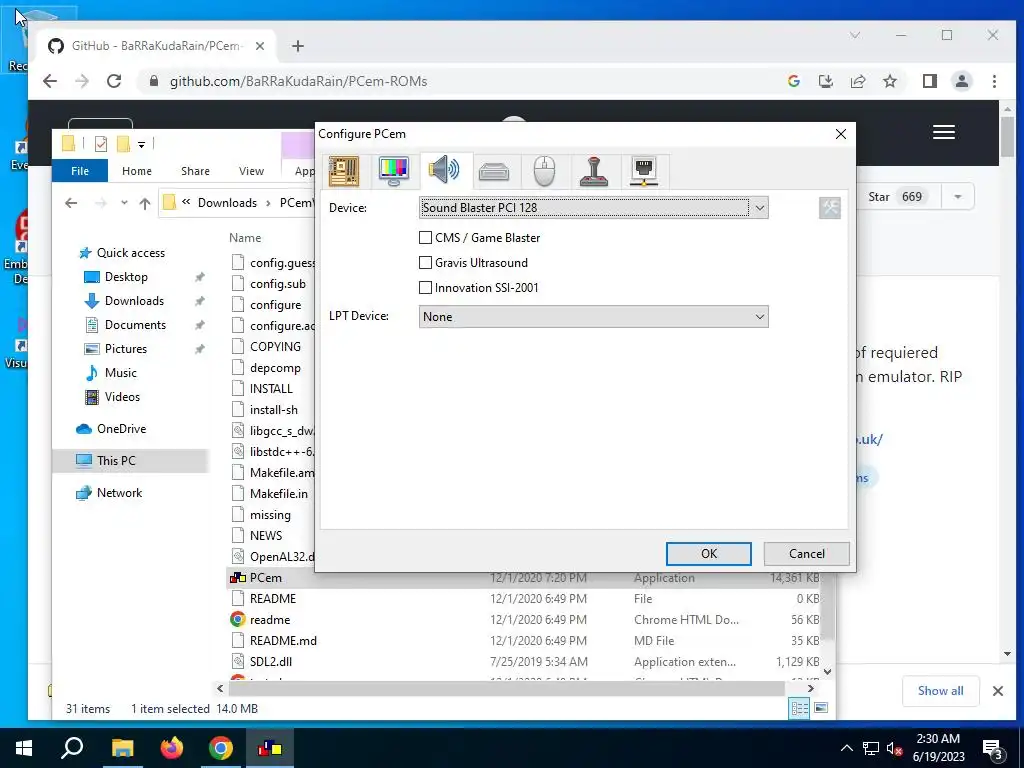The width and height of the screenshot is (1024, 768).
Task: Expand recent locations dropdown in Explorer
Action: [x=124, y=203]
